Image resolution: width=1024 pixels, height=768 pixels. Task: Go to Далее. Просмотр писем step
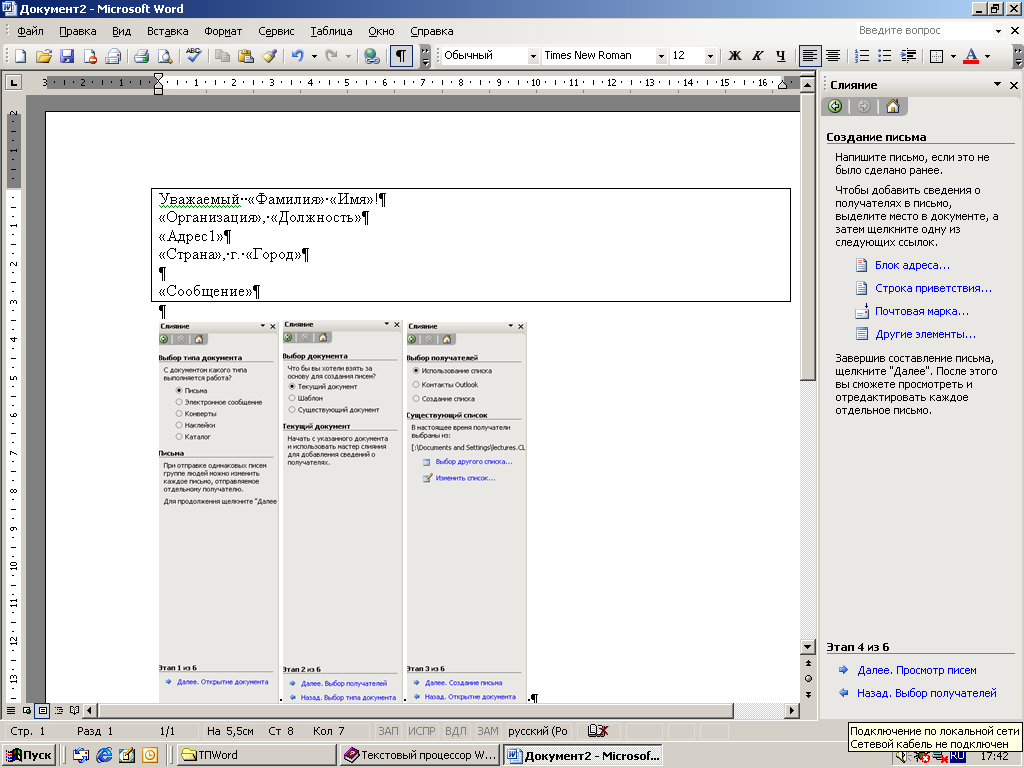coord(917,670)
